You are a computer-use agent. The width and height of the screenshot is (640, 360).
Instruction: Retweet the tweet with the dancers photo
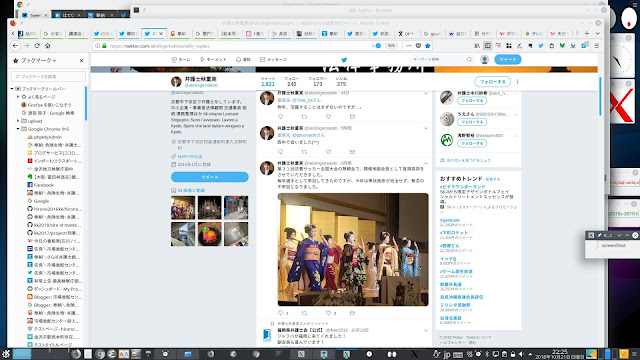click(x=304, y=313)
